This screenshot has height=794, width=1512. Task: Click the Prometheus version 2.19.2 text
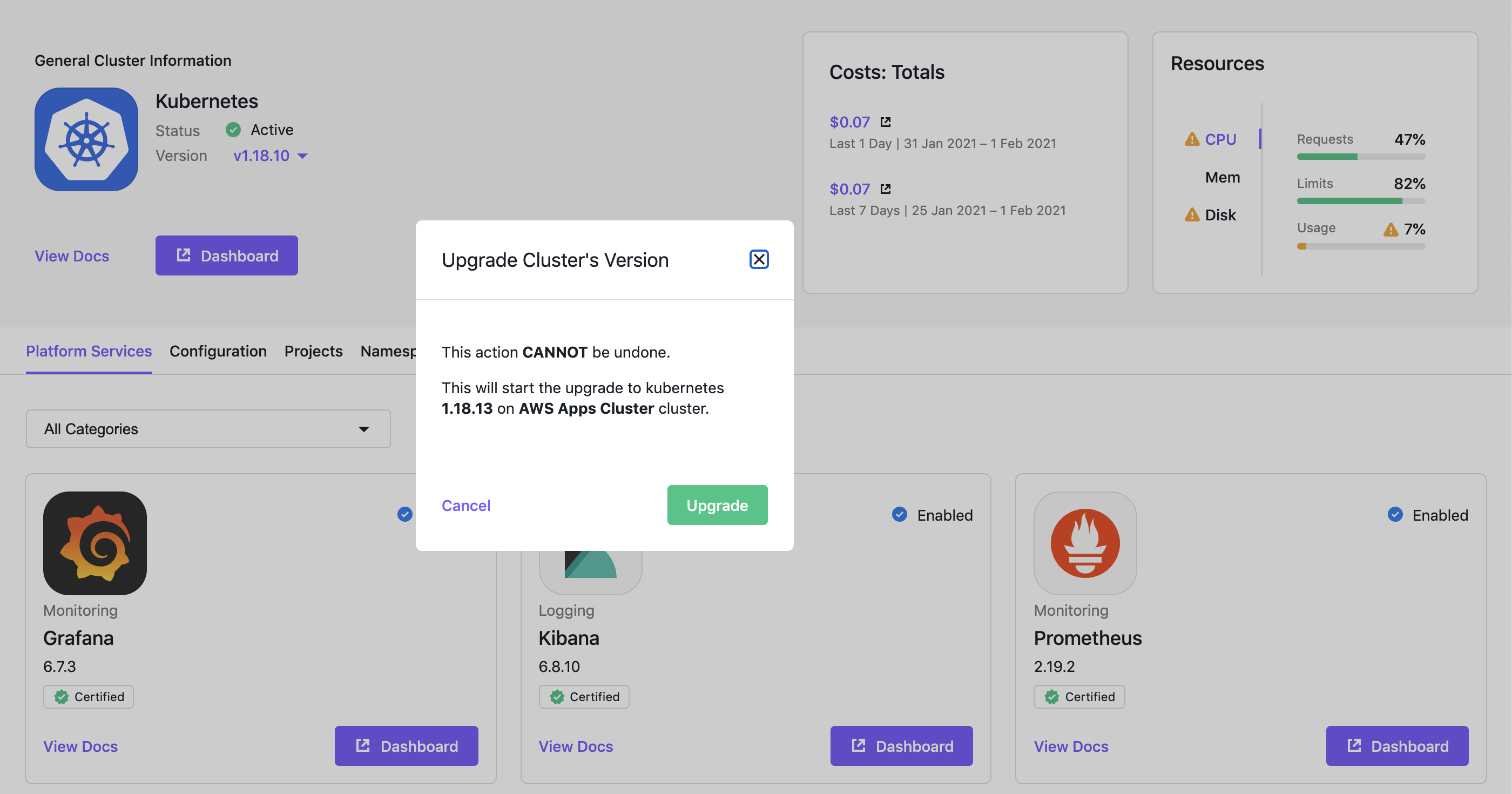pyautogui.click(x=1054, y=667)
